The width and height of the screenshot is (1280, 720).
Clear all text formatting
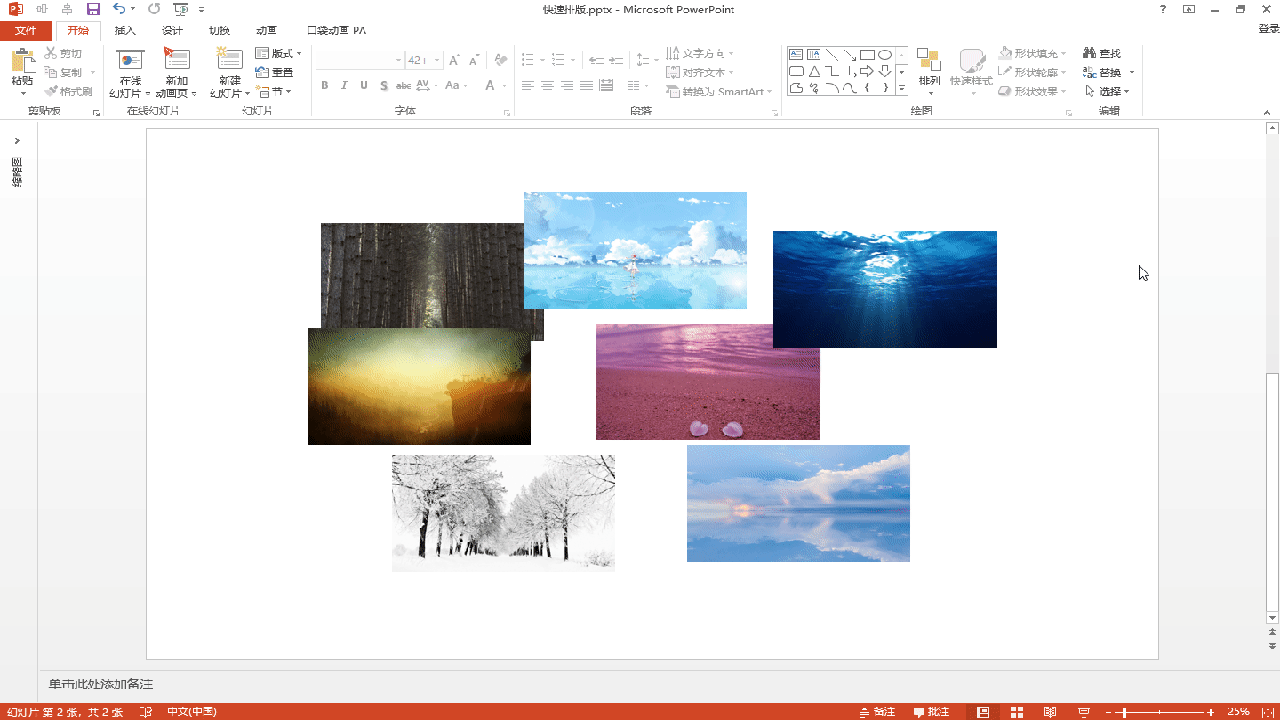point(501,60)
